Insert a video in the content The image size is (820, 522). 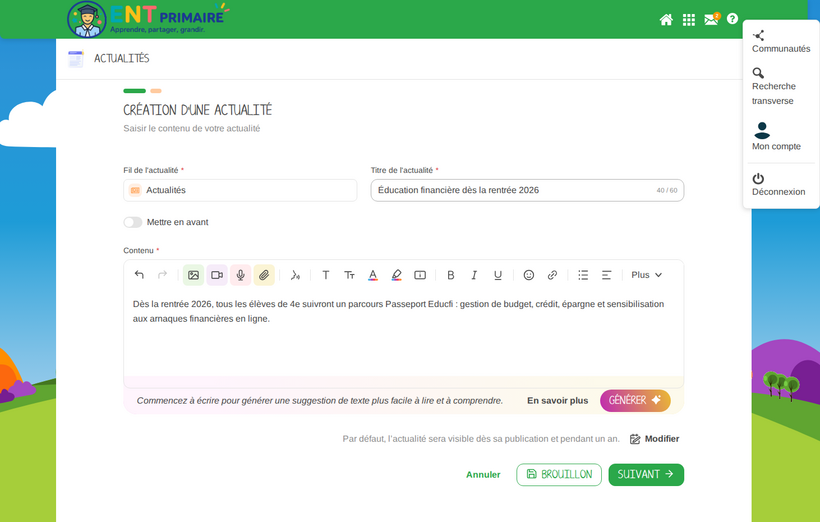click(x=217, y=275)
